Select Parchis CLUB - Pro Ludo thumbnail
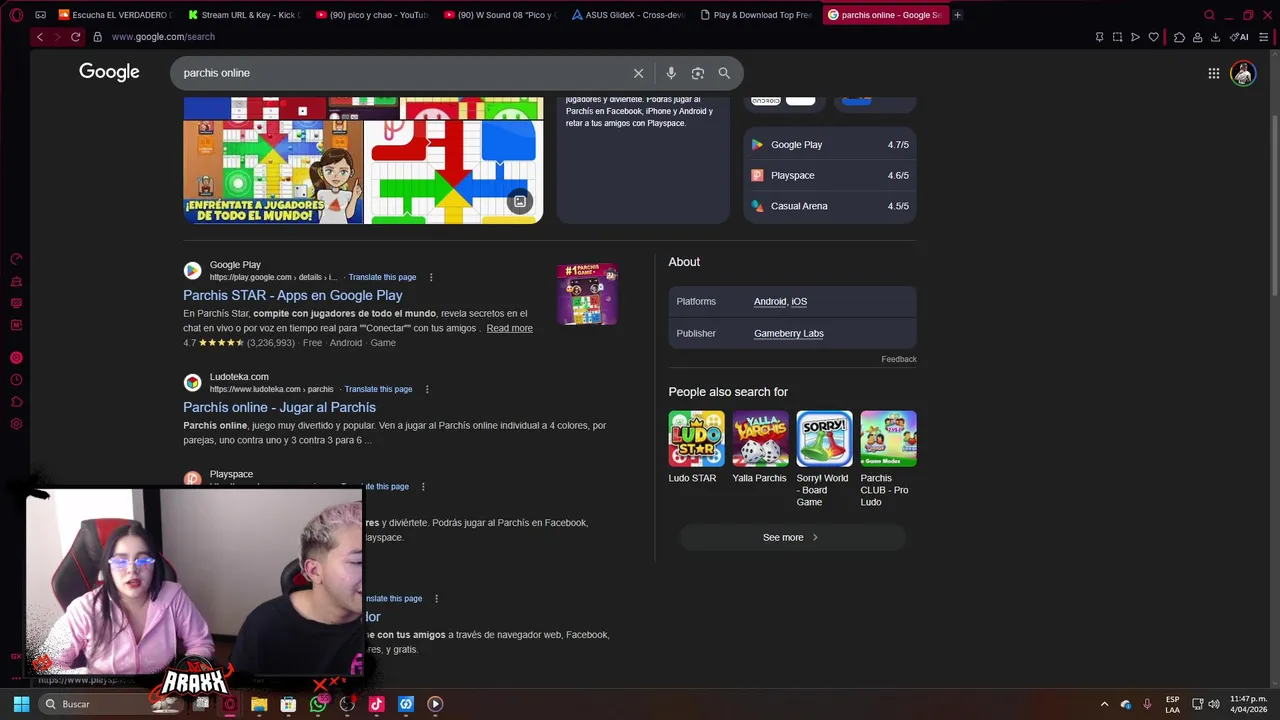This screenshot has height=720, width=1280. [888, 438]
